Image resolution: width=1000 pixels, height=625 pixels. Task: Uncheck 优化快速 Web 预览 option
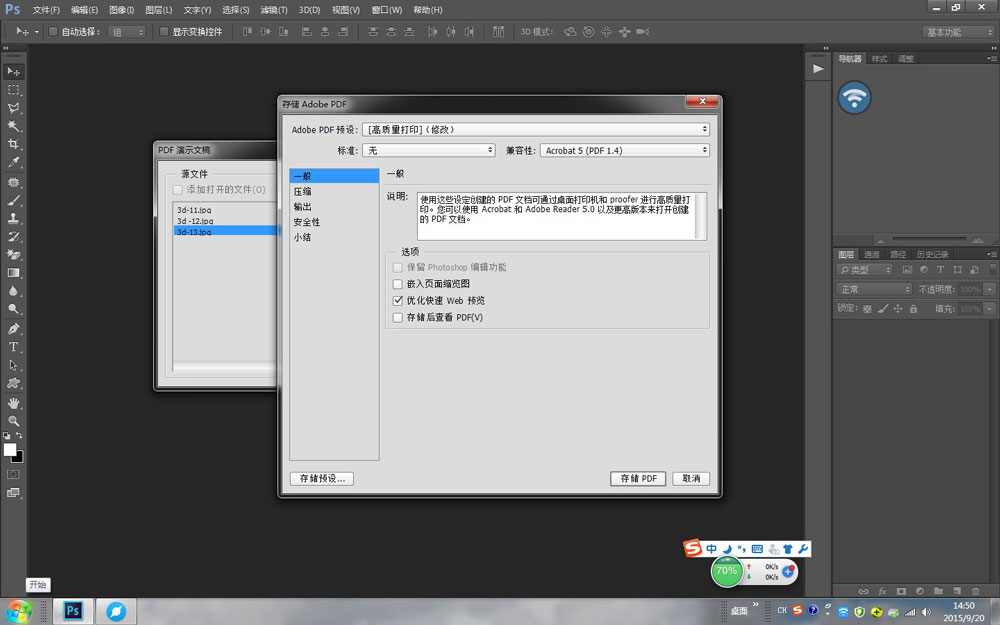(x=398, y=300)
